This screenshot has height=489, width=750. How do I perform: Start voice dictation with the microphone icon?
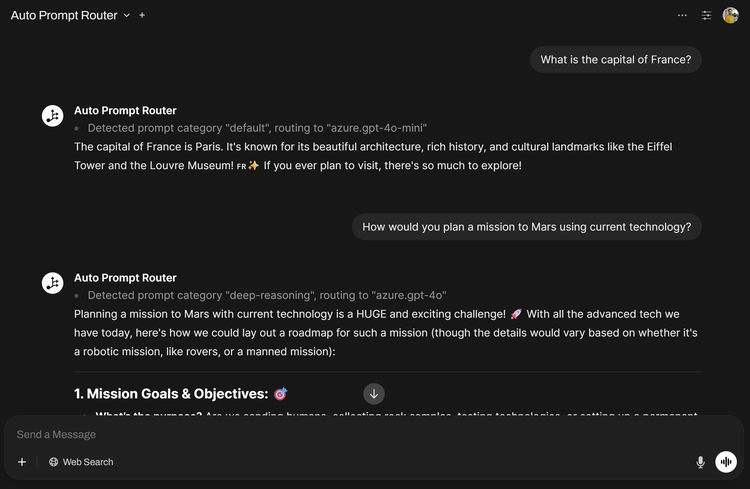(700, 462)
